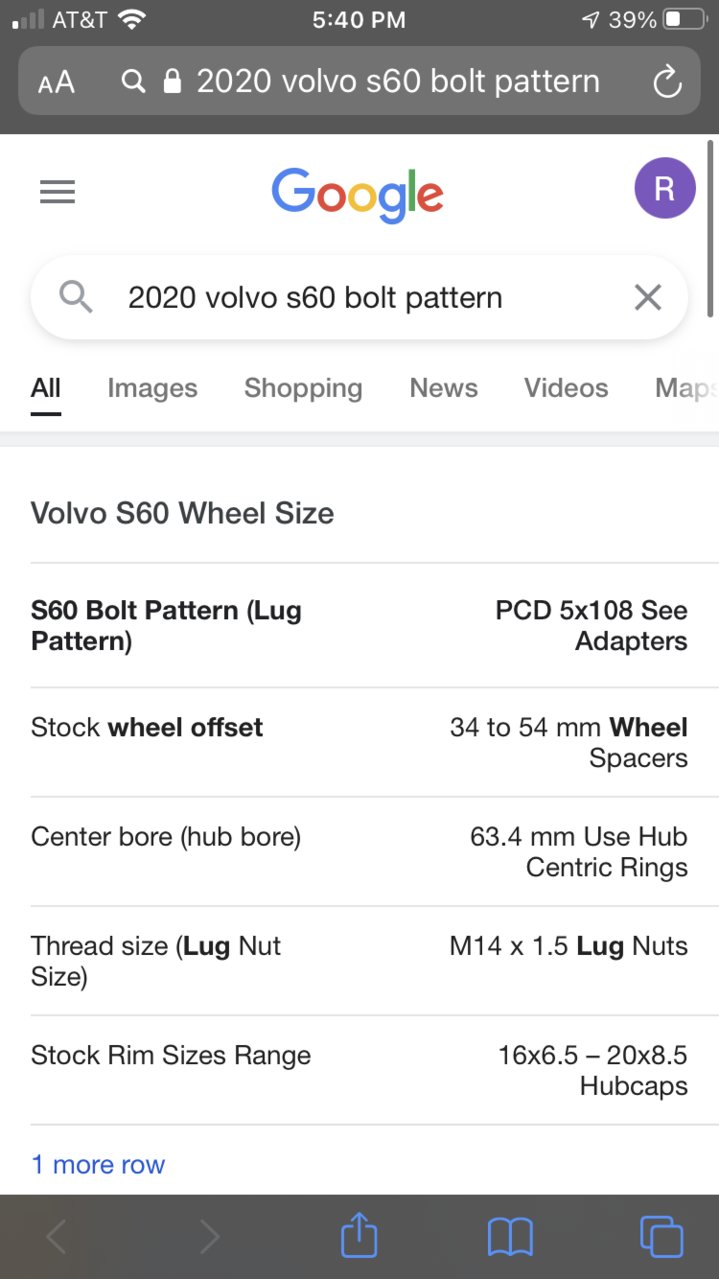
Task: Reload the page with the refresh icon
Action: click(x=667, y=82)
